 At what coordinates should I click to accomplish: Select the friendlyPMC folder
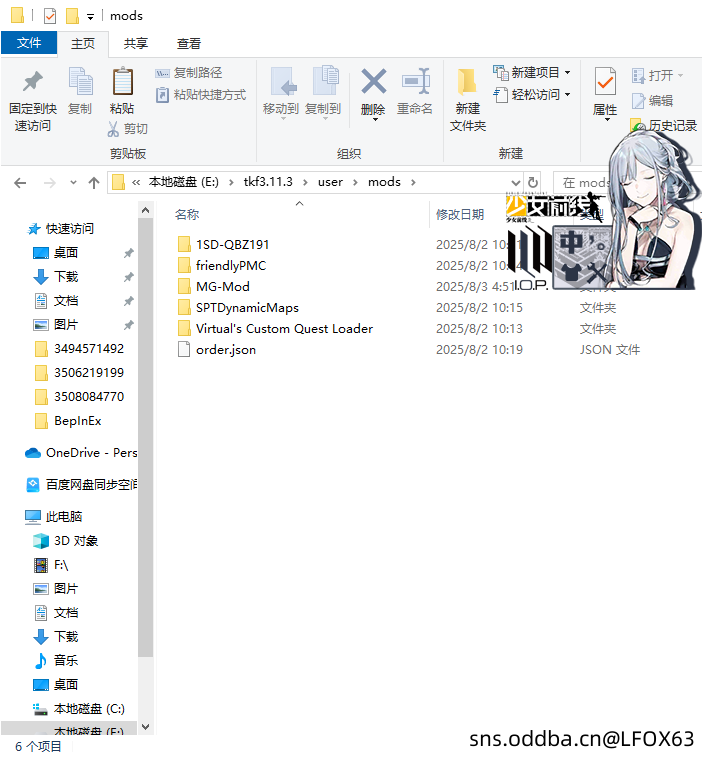pyautogui.click(x=231, y=266)
